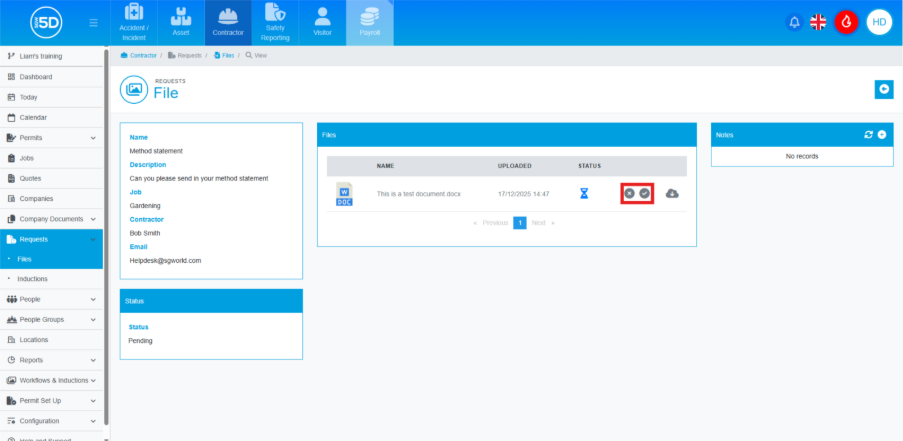This screenshot has width=903, height=441.
Task: Toggle the hamburger sidebar menu
Action: point(93,22)
